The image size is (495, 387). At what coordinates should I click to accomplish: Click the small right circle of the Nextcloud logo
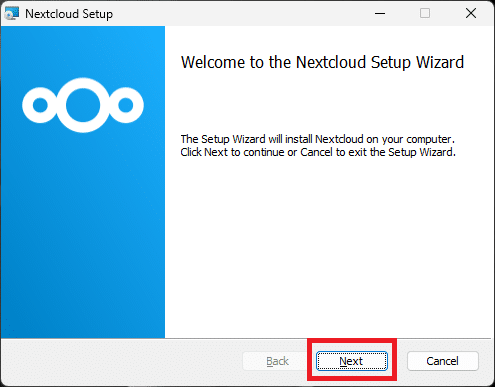tap(126, 105)
